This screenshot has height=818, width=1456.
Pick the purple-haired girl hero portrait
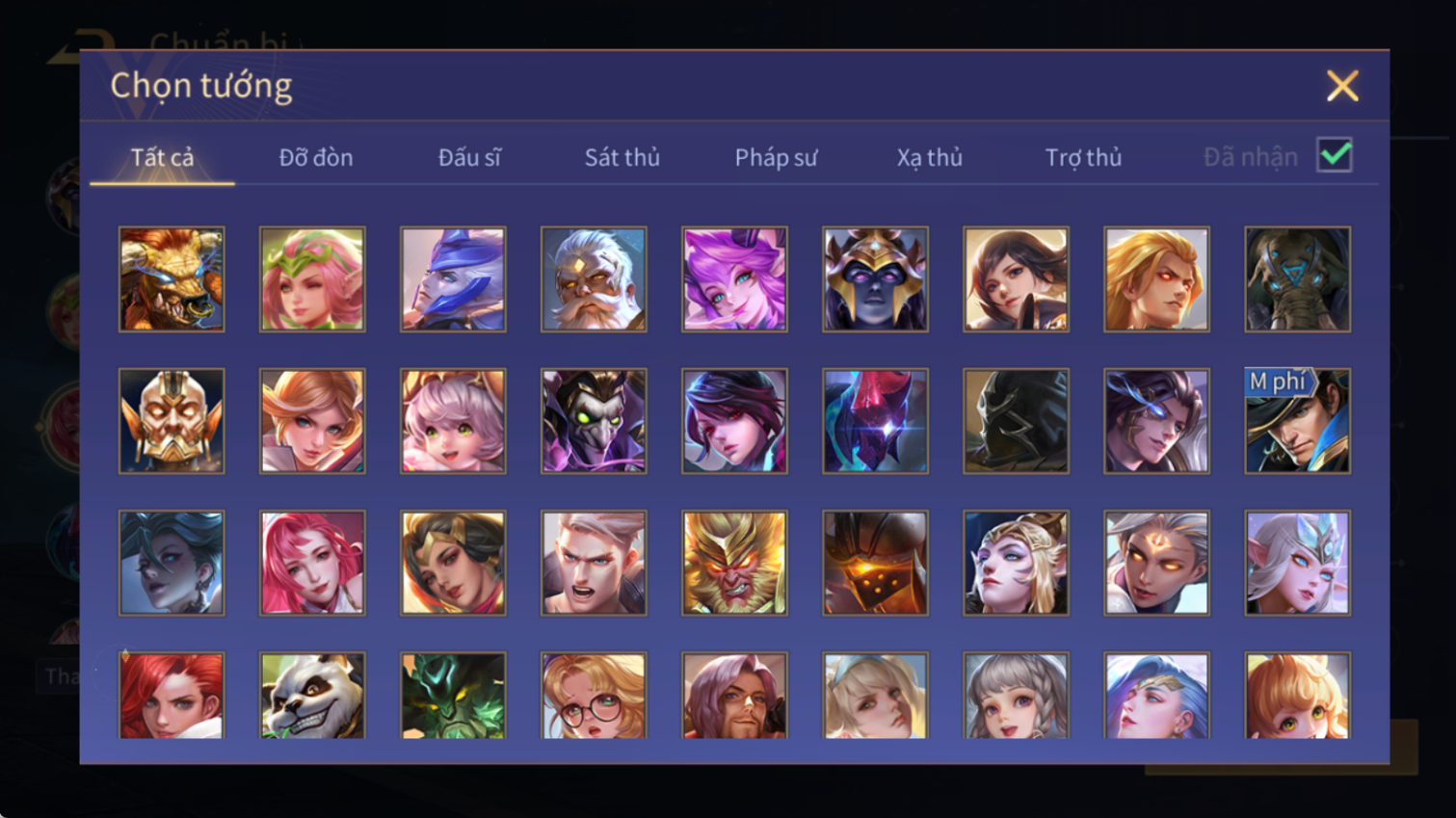[734, 279]
